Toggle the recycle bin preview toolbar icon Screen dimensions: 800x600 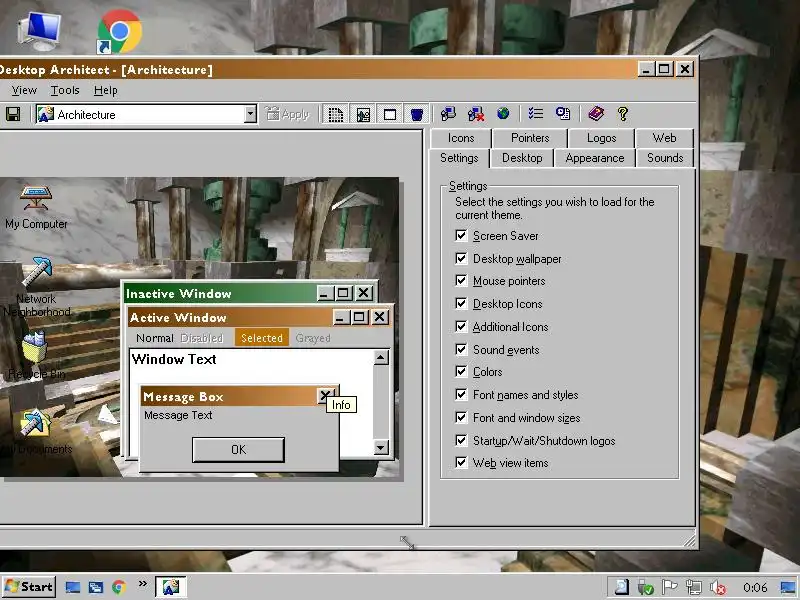[417, 114]
